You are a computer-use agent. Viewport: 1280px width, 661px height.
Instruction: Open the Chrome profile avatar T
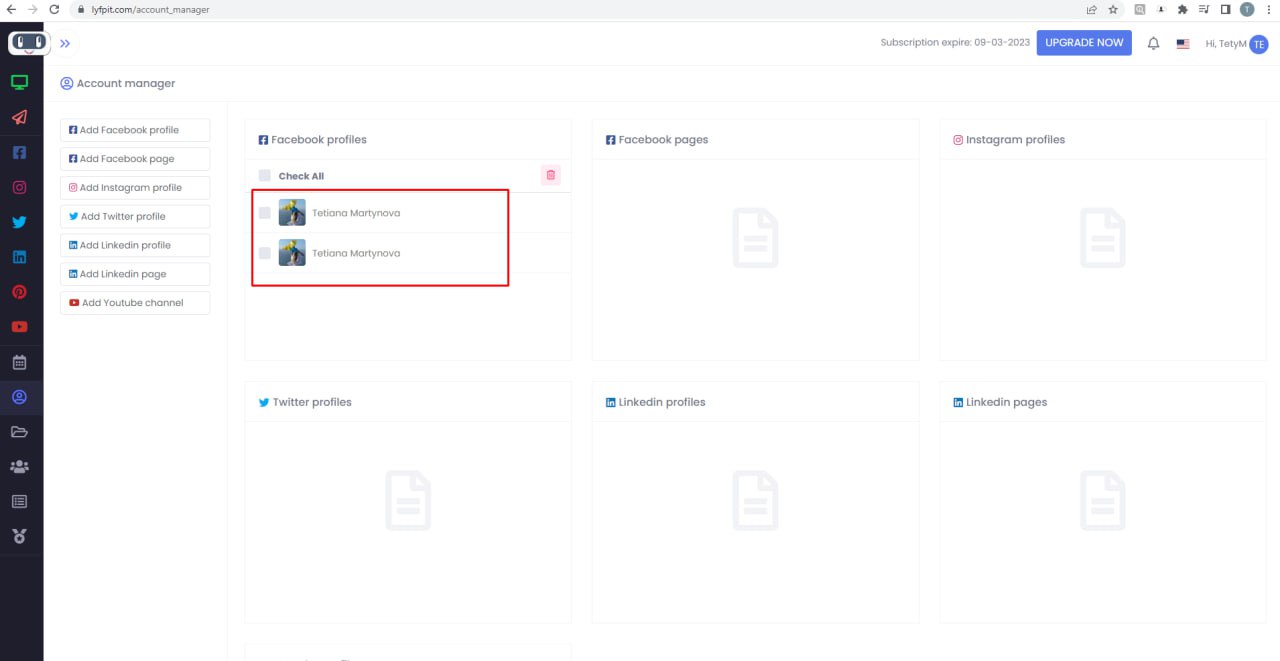tap(1247, 9)
